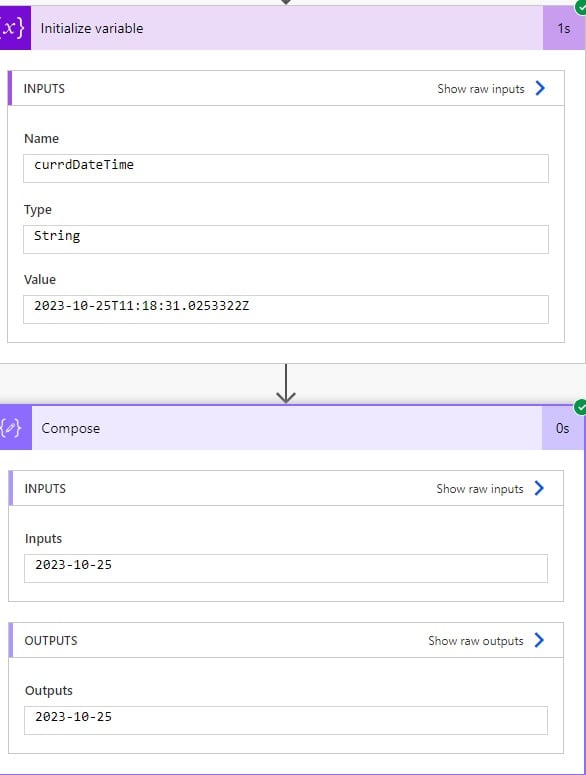The width and height of the screenshot is (586, 775).
Task: Show raw inputs for Compose
Action: (480, 489)
